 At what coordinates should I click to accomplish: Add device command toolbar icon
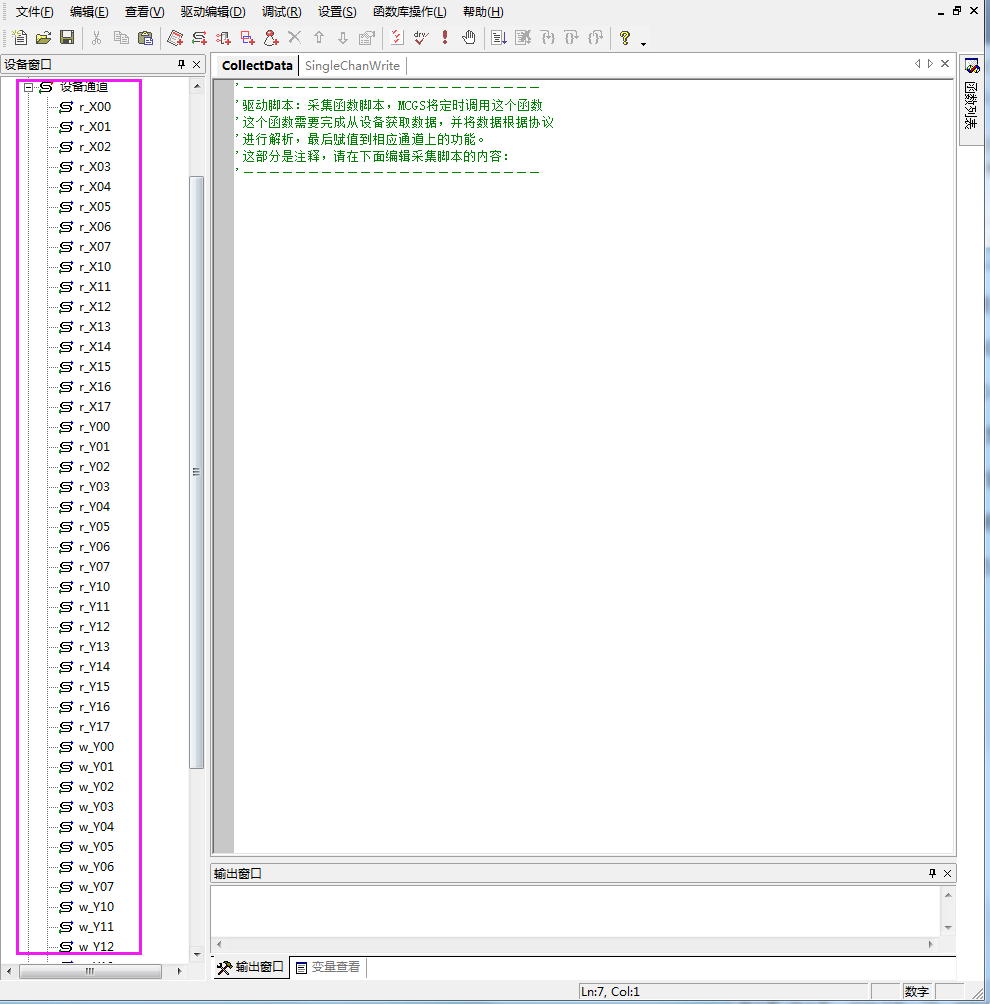click(223, 38)
